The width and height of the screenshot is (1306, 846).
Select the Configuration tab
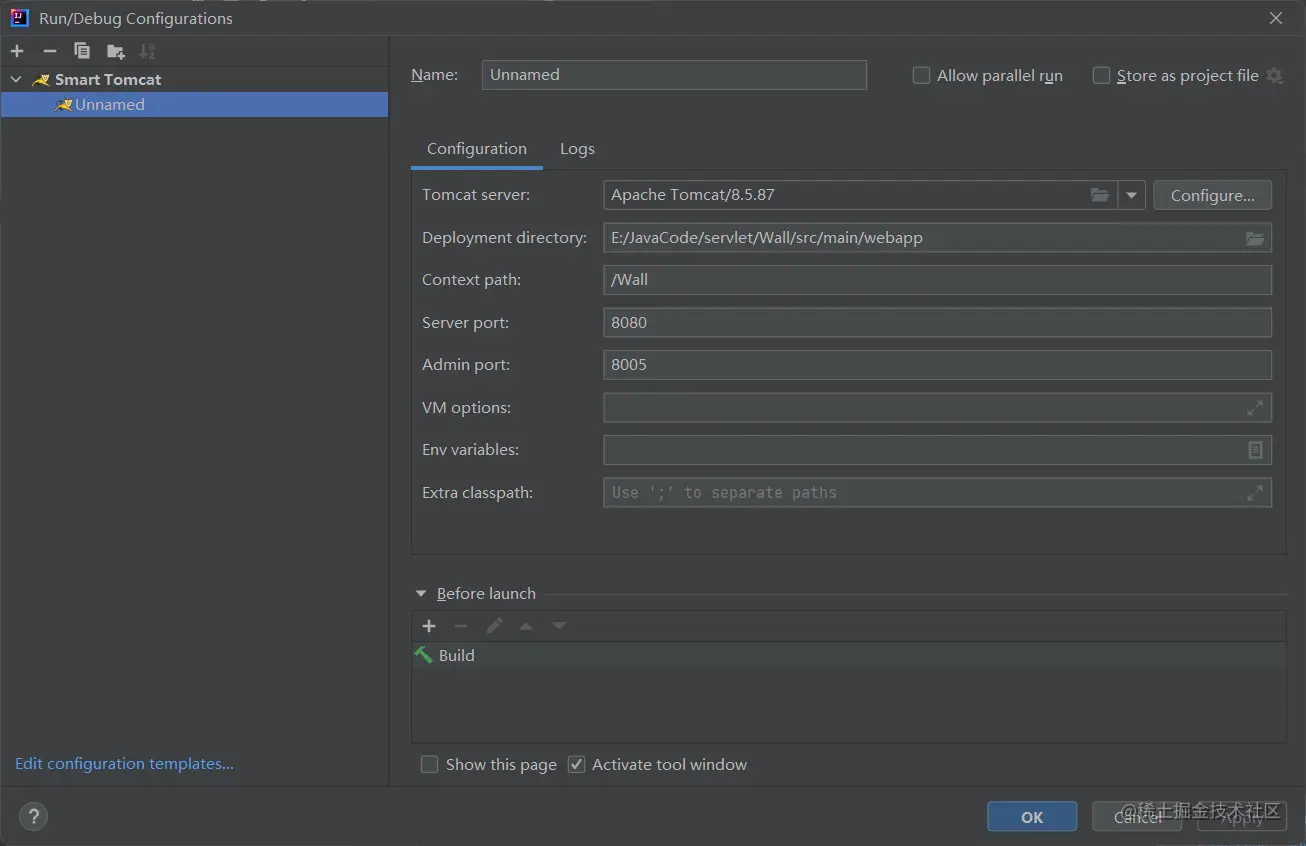point(476,149)
